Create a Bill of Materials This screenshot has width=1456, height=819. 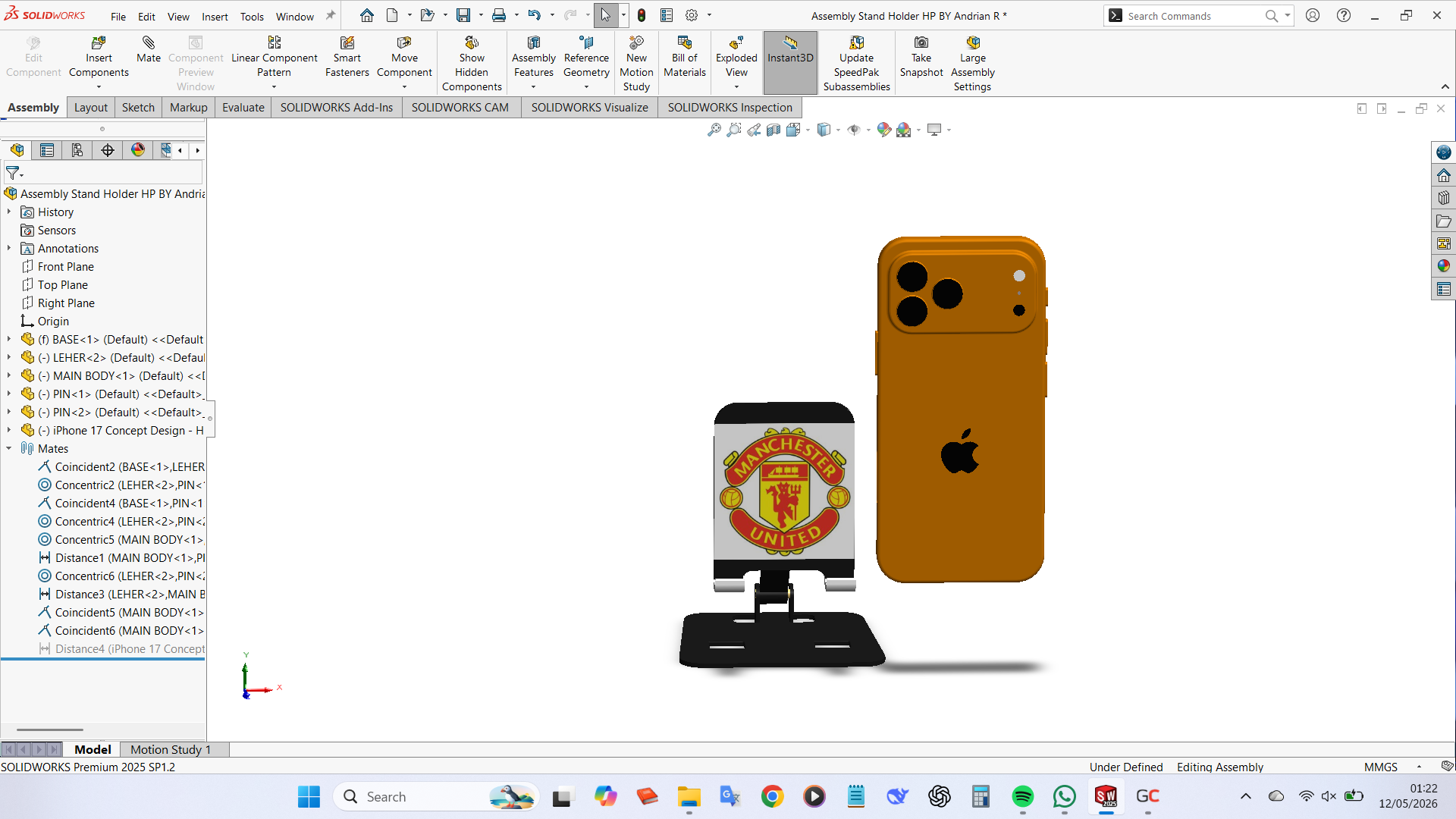[x=685, y=58]
